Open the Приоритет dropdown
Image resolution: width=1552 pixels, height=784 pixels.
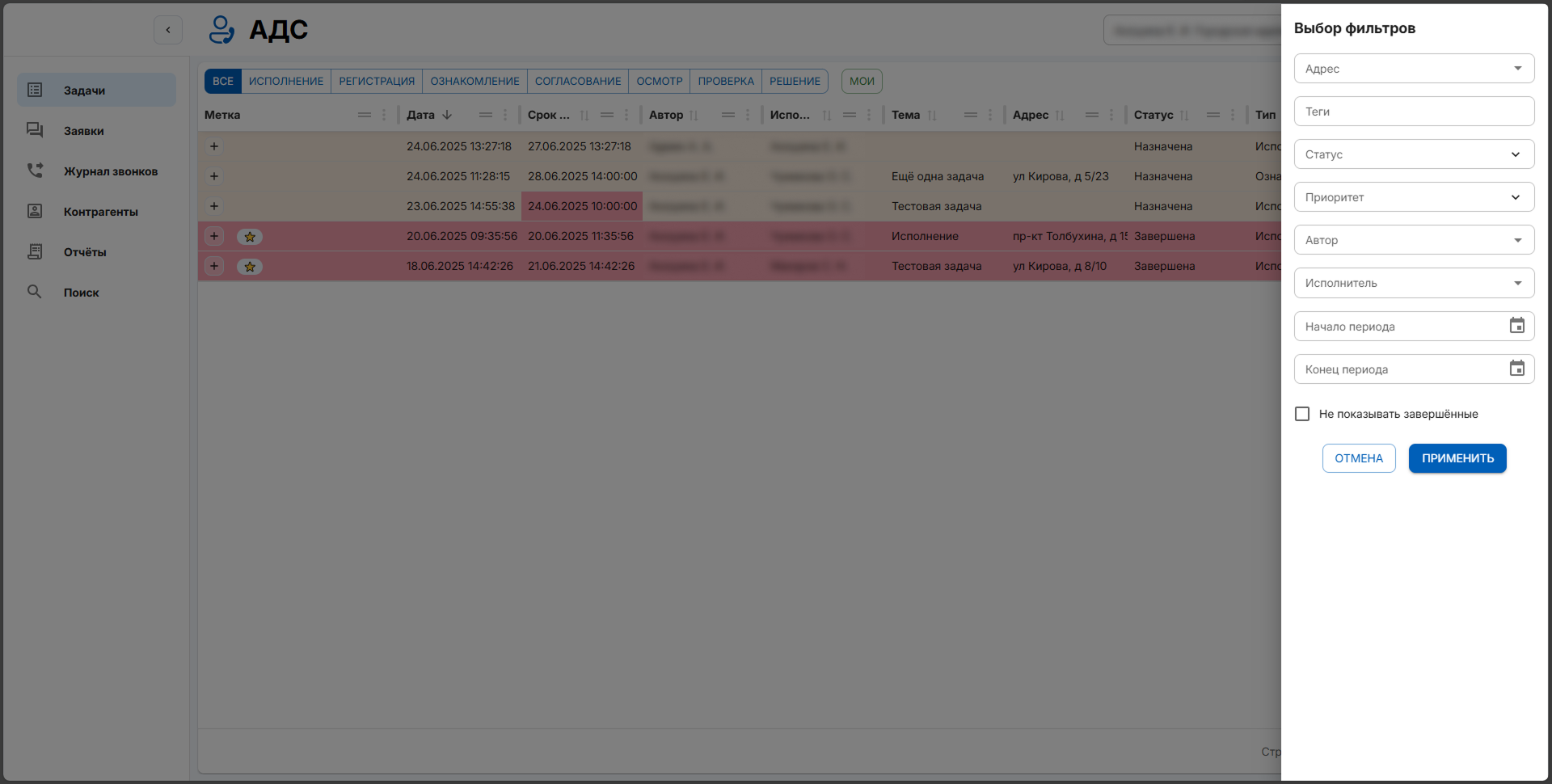(1414, 197)
